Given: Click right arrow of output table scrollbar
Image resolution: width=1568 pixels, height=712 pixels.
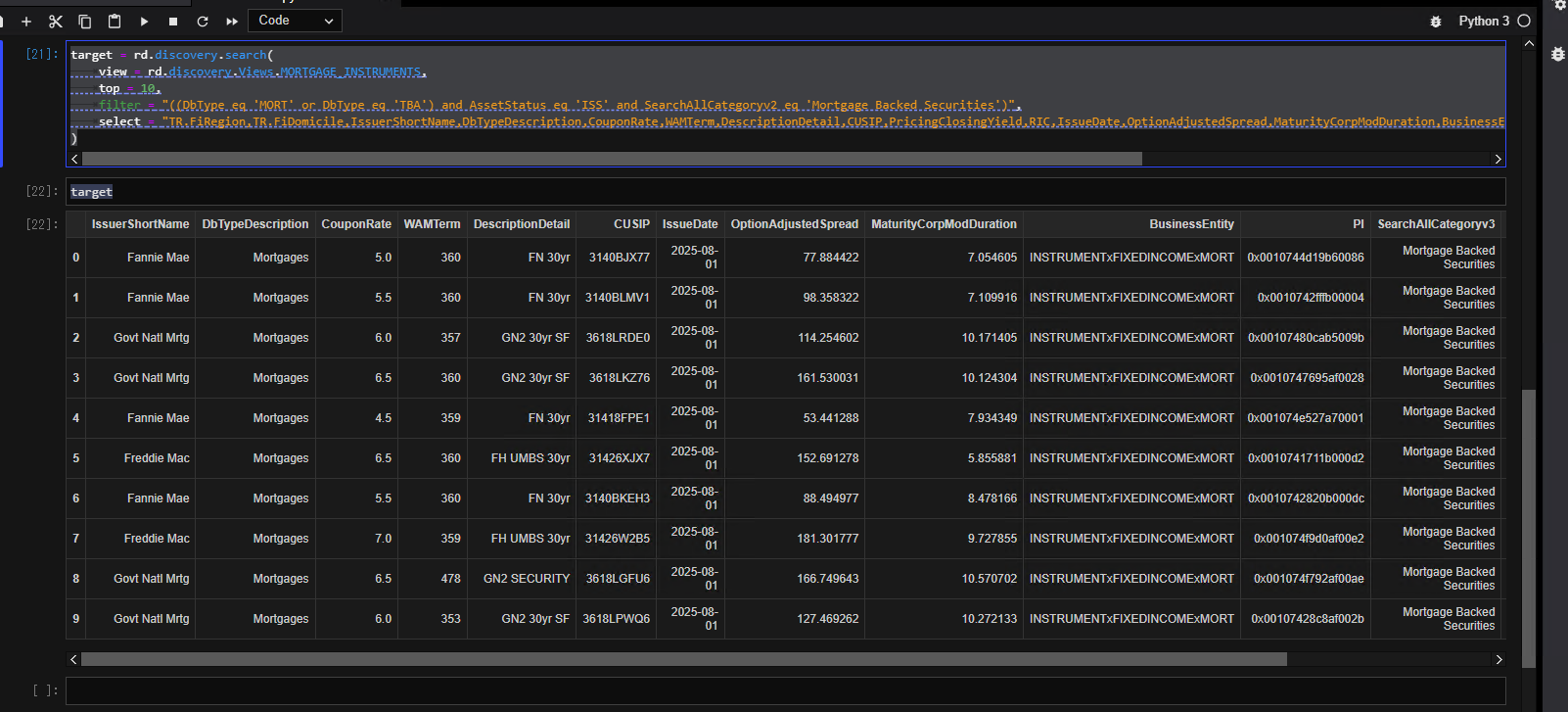Looking at the screenshot, I should [1499, 659].
